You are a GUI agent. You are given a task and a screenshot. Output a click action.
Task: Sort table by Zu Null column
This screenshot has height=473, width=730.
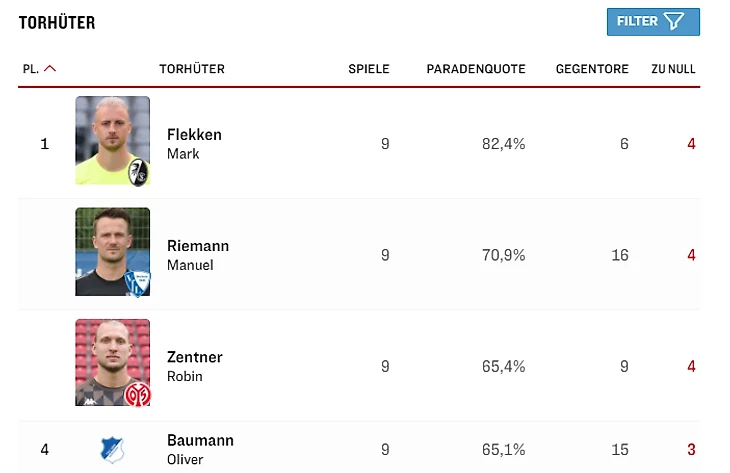tap(673, 69)
